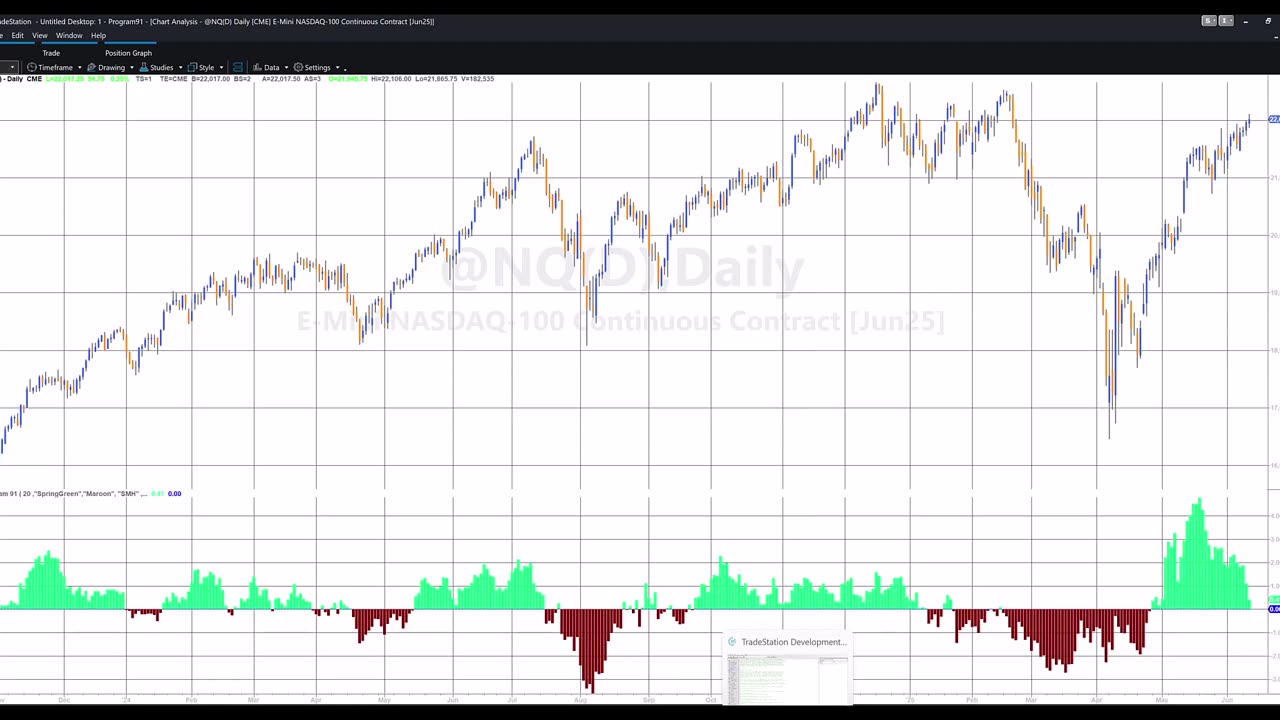The width and height of the screenshot is (1280, 720).
Task: Click the Timeframe clock icon
Action: 32,68
